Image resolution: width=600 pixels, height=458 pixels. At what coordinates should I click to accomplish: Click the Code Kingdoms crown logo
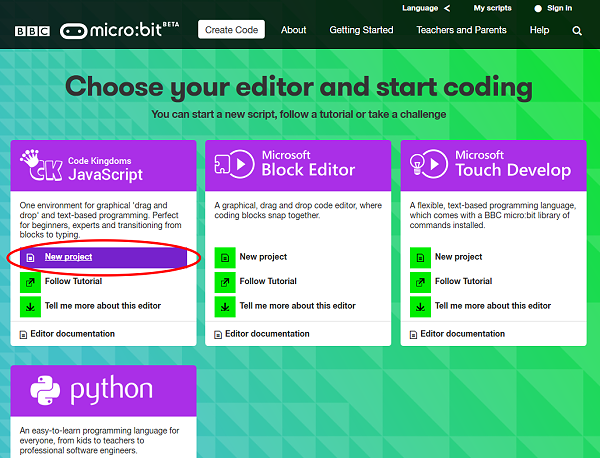(41, 165)
